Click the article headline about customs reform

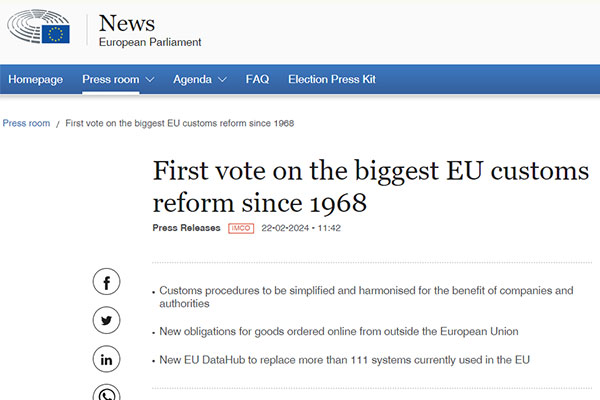pyautogui.click(x=370, y=187)
